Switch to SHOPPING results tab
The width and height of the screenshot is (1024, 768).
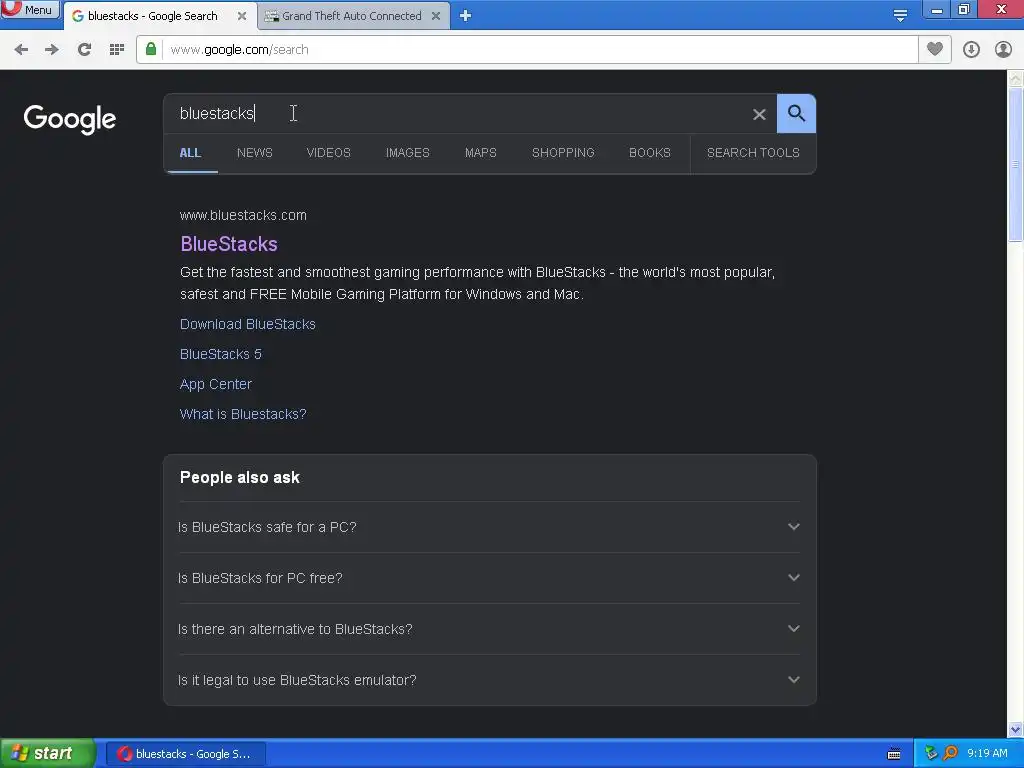[563, 153]
